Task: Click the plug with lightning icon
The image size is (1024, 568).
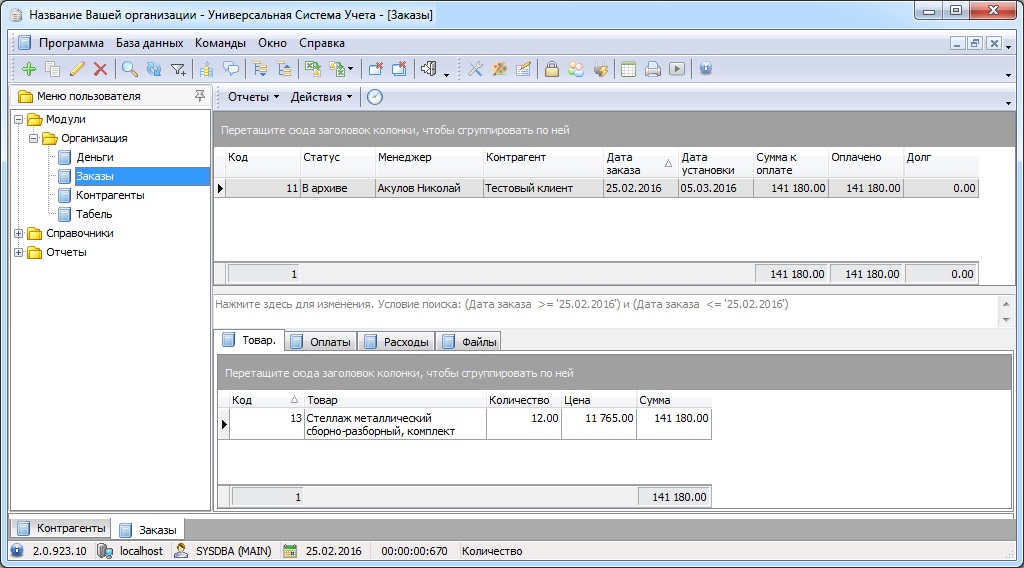Action: pos(601,69)
